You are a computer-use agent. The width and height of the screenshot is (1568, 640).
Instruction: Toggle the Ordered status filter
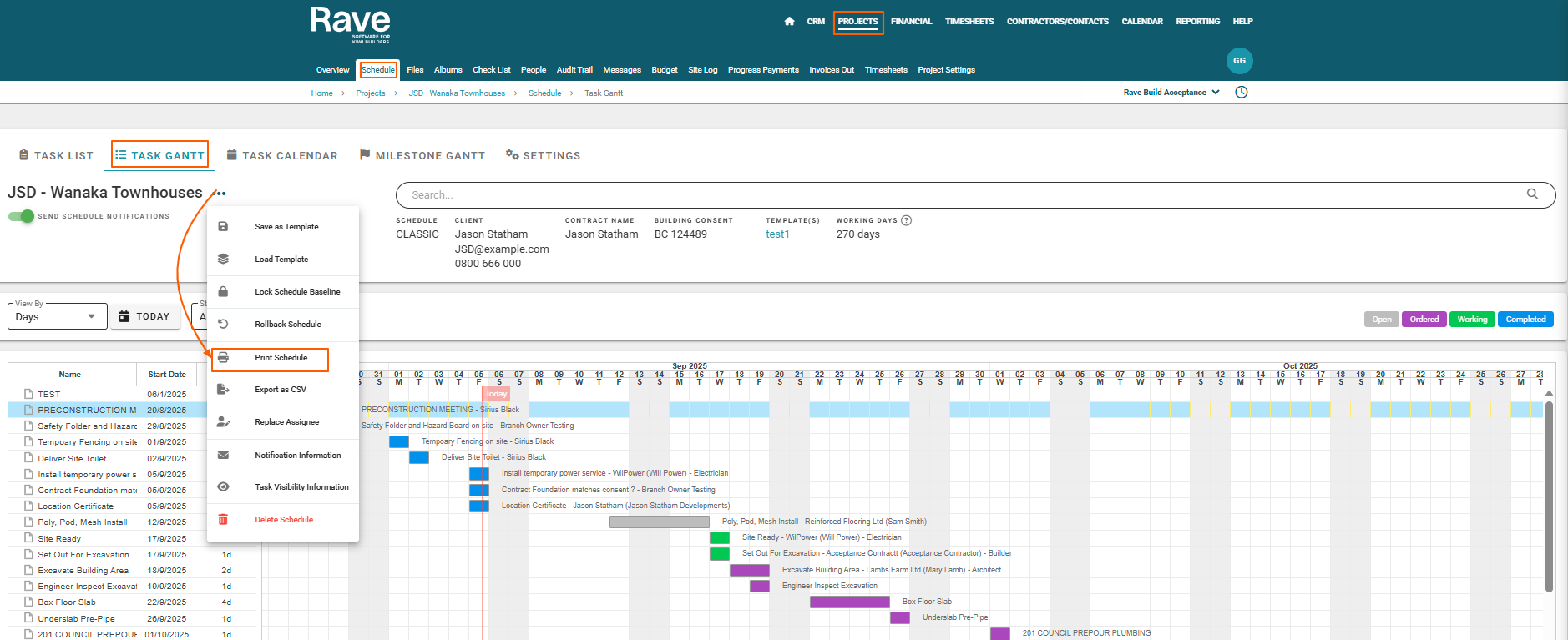click(x=1424, y=320)
